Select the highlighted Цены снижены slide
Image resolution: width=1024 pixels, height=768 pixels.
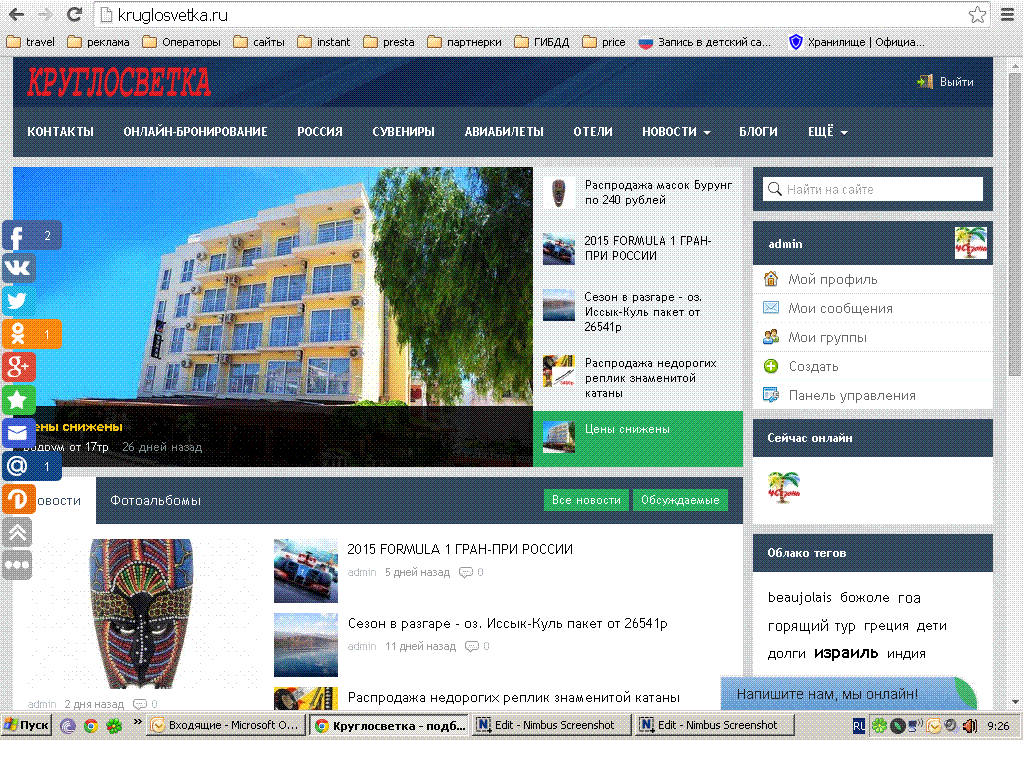pos(638,439)
